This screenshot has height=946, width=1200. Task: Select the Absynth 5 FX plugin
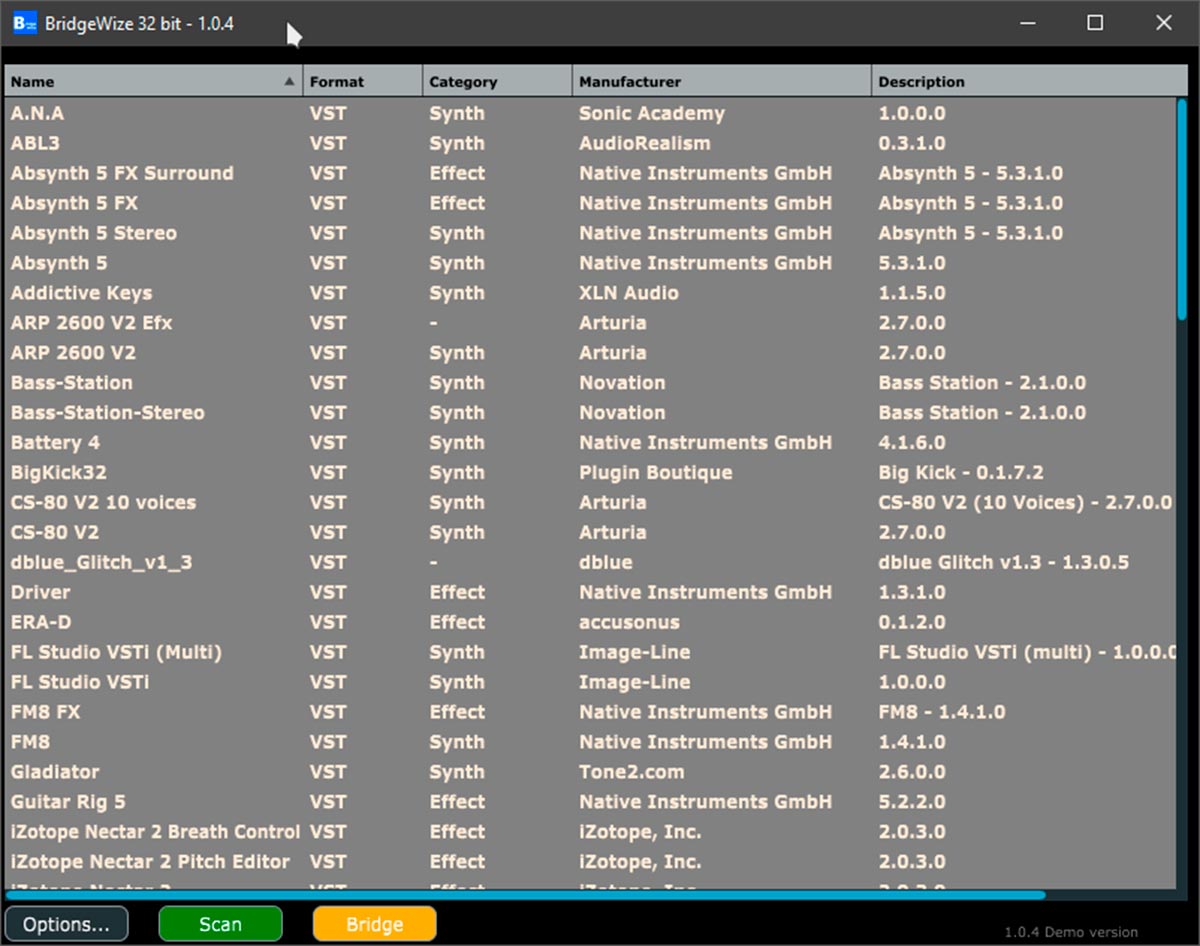click(74, 203)
